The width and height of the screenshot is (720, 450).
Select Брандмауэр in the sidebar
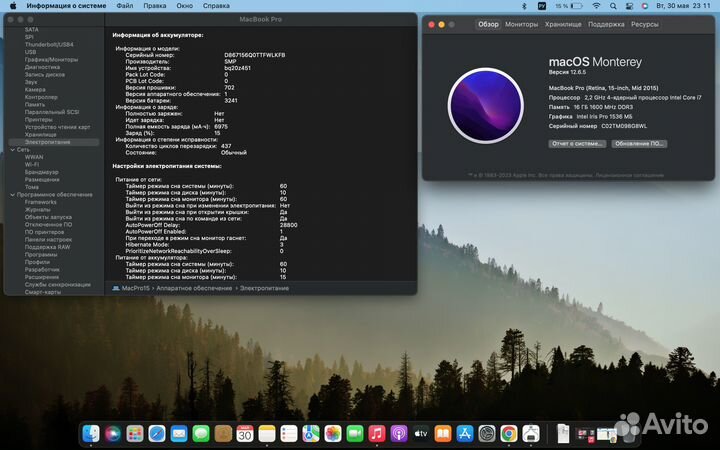pyautogui.click(x=42, y=172)
